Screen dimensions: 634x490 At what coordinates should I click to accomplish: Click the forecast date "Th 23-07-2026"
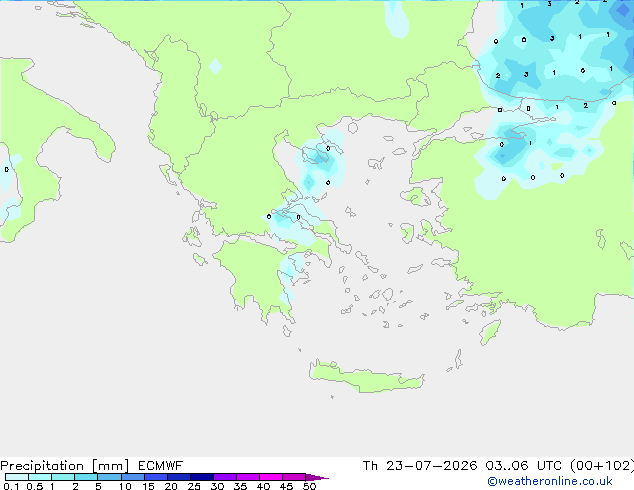tap(420, 466)
